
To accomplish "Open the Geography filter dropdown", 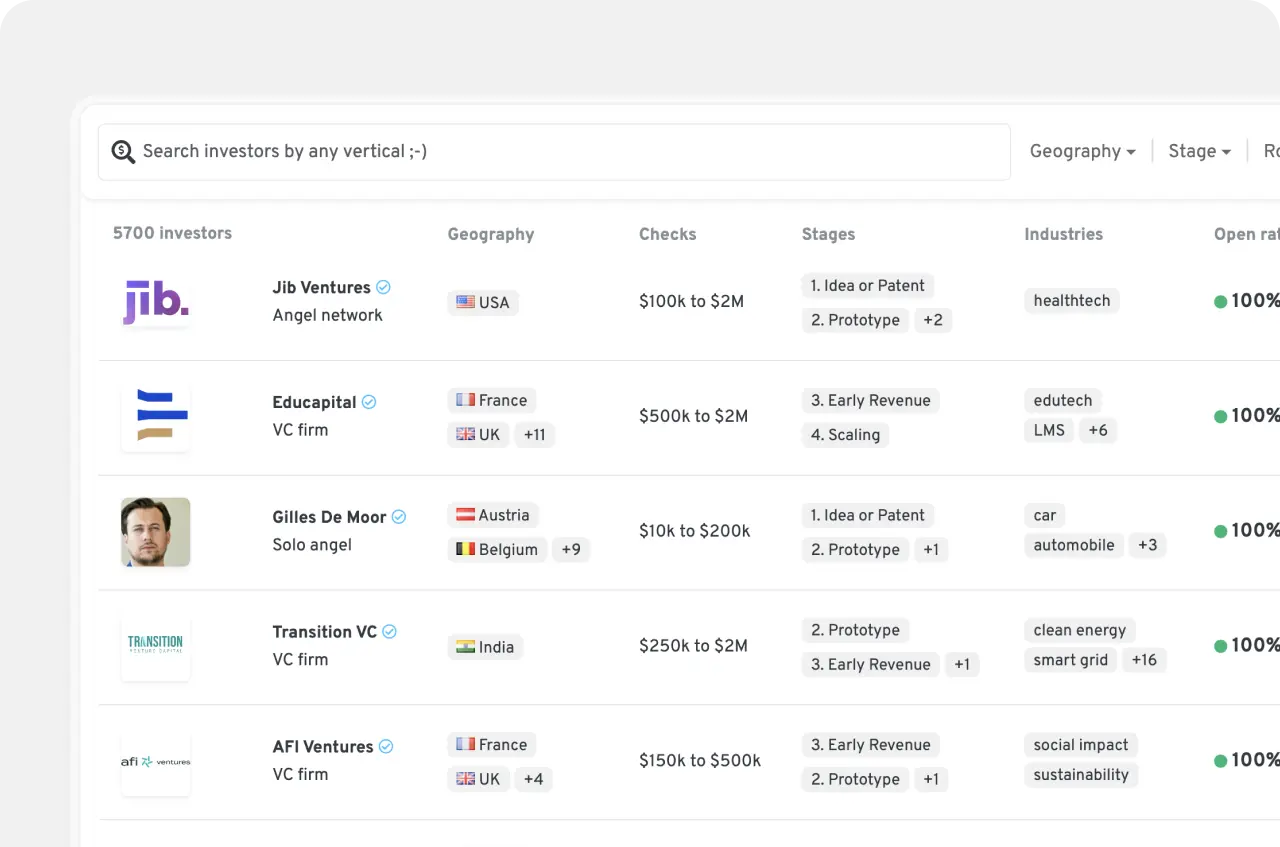I will click(1082, 151).
